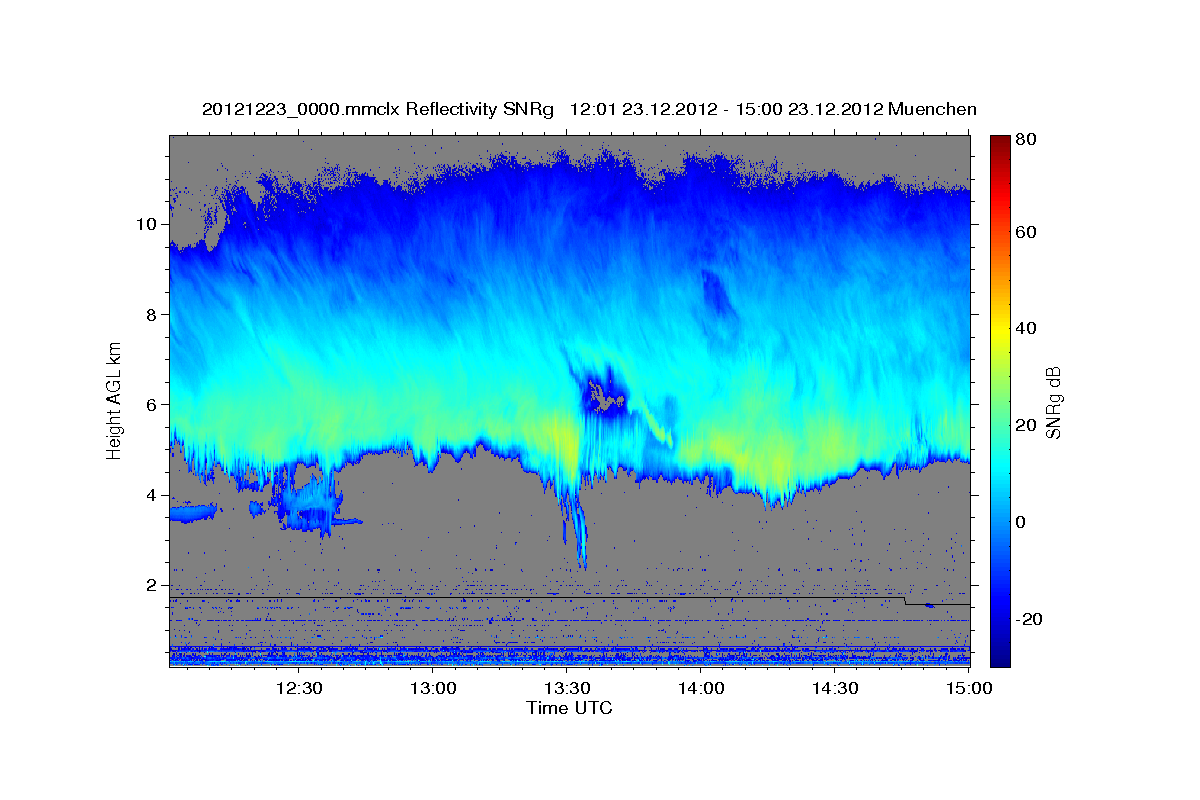Click the 14:00 time tick label
This screenshot has width=1200, height=800.
click(701, 688)
